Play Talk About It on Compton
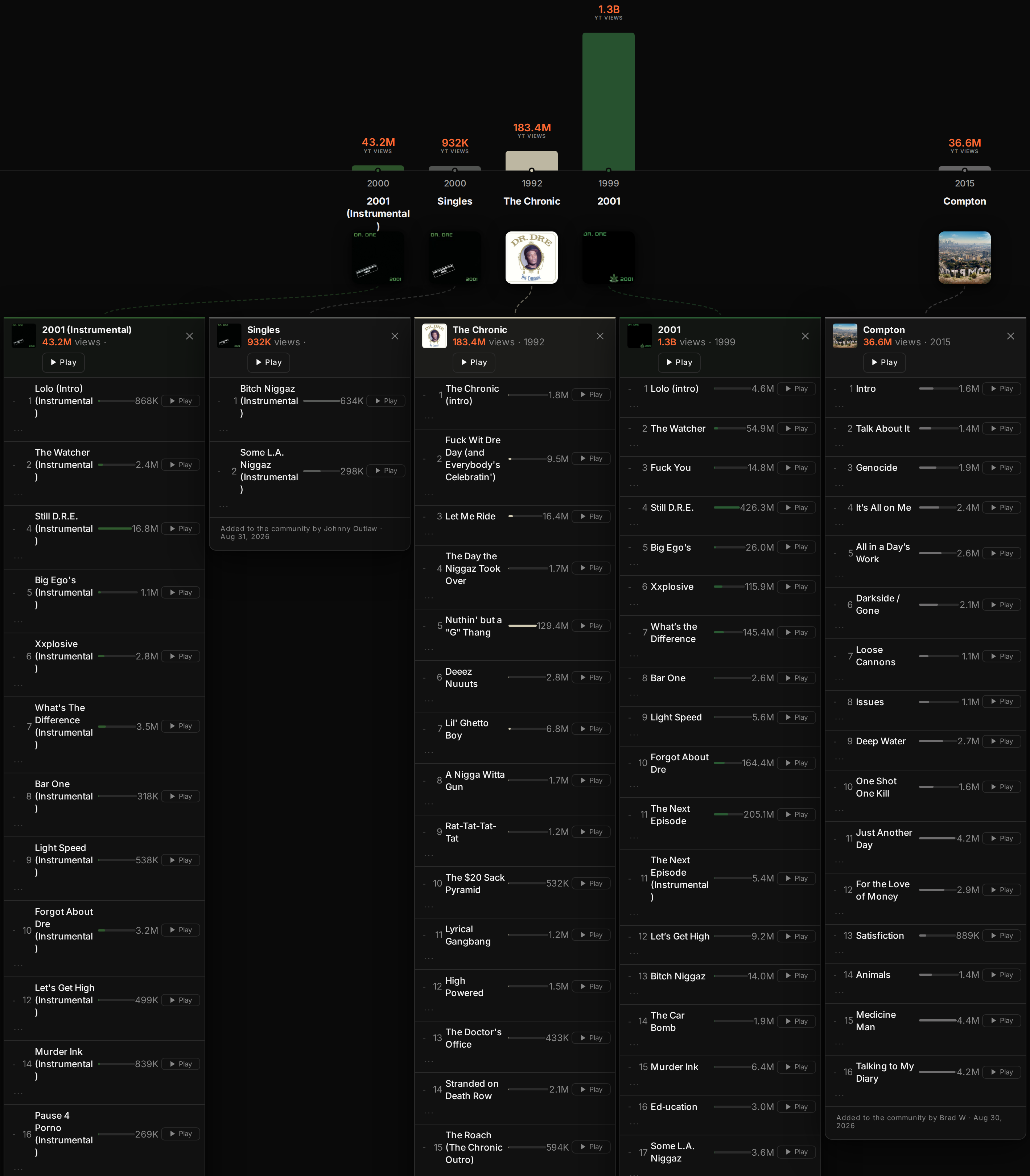Screen dimensions: 1030x1176 1001,429
